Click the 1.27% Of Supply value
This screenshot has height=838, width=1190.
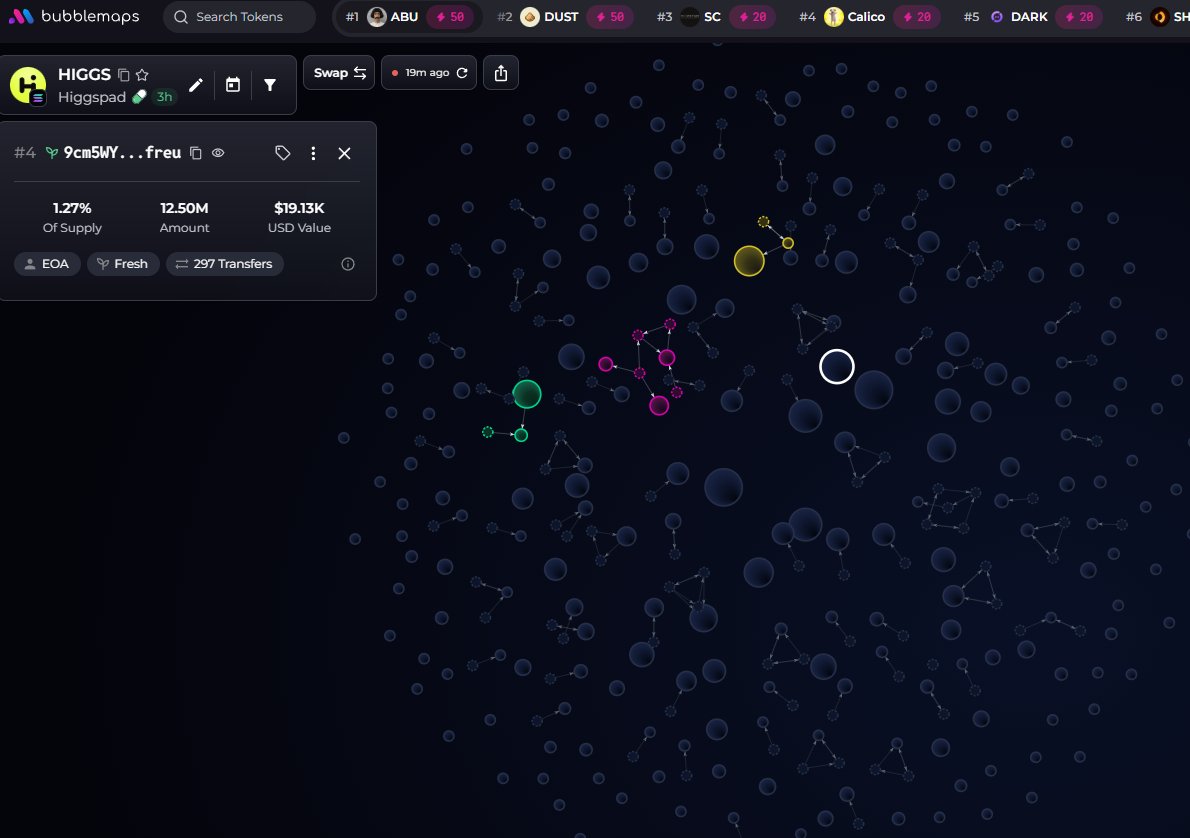coord(72,208)
